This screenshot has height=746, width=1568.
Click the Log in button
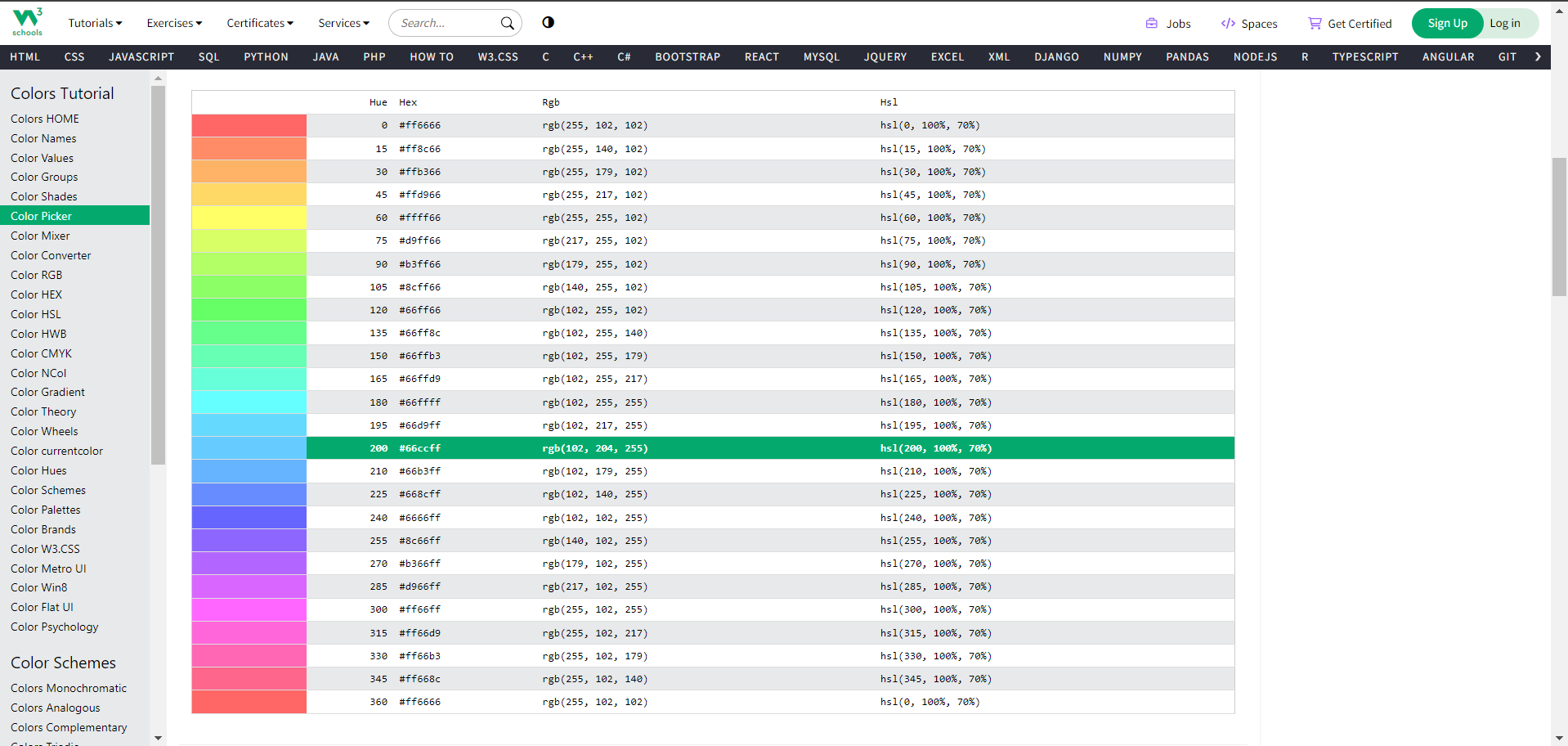click(1505, 23)
